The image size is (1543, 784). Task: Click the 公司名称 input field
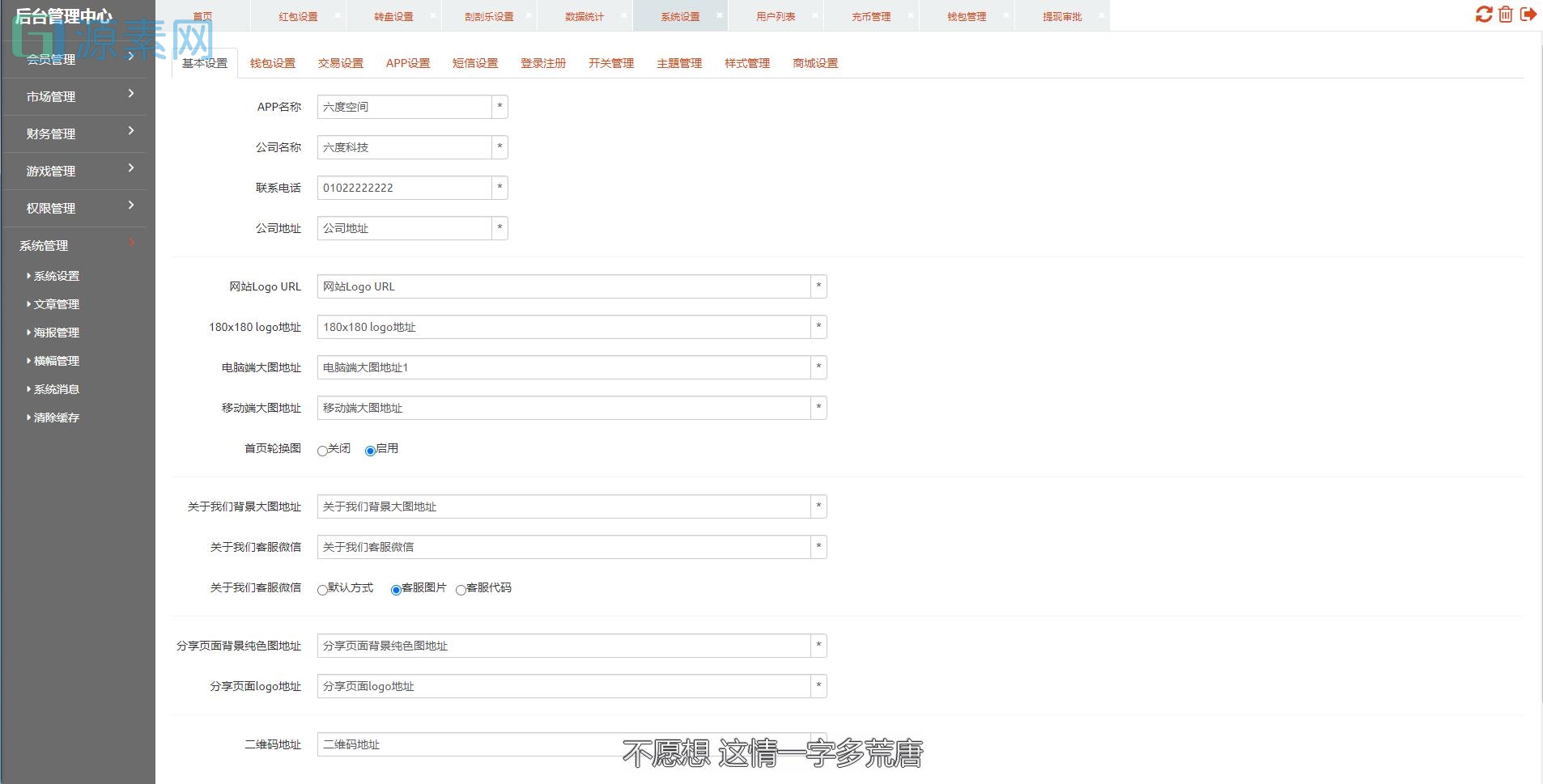[x=405, y=146]
